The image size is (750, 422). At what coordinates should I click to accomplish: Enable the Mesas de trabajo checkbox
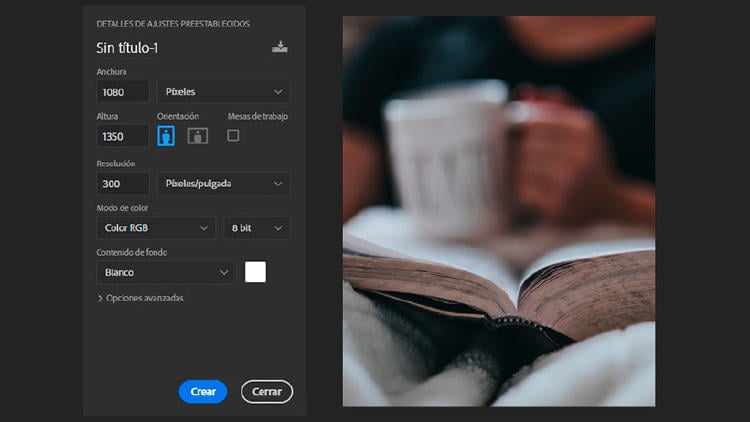coord(233,135)
